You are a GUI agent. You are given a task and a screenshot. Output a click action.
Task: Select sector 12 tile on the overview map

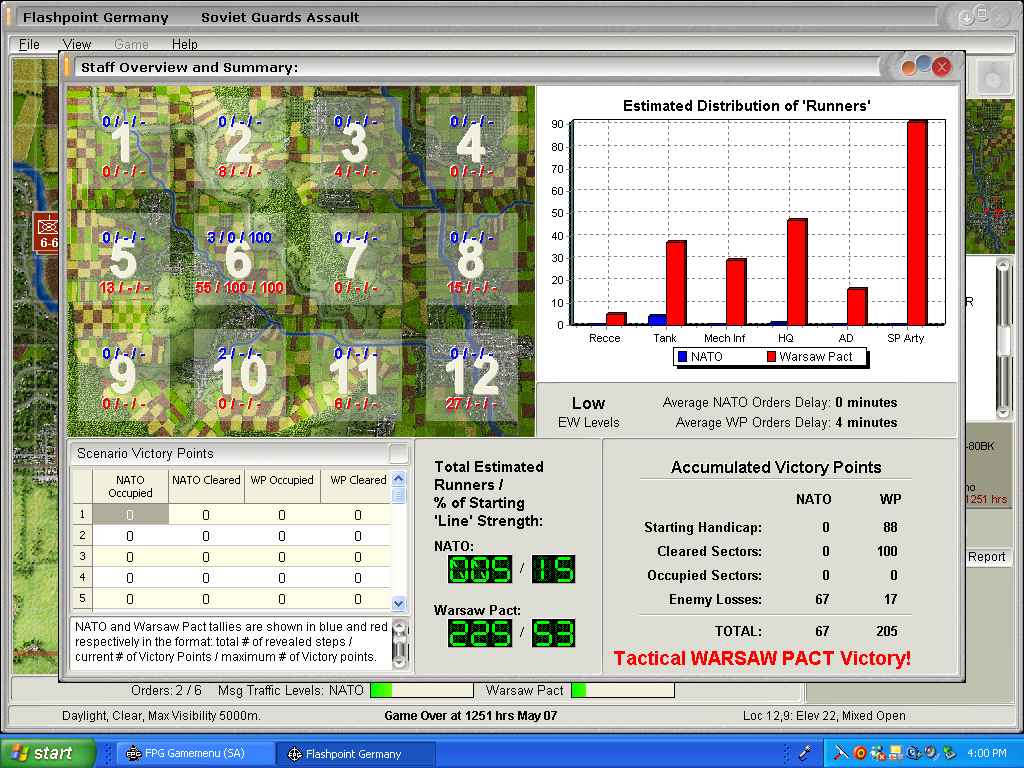pyautogui.click(x=471, y=376)
